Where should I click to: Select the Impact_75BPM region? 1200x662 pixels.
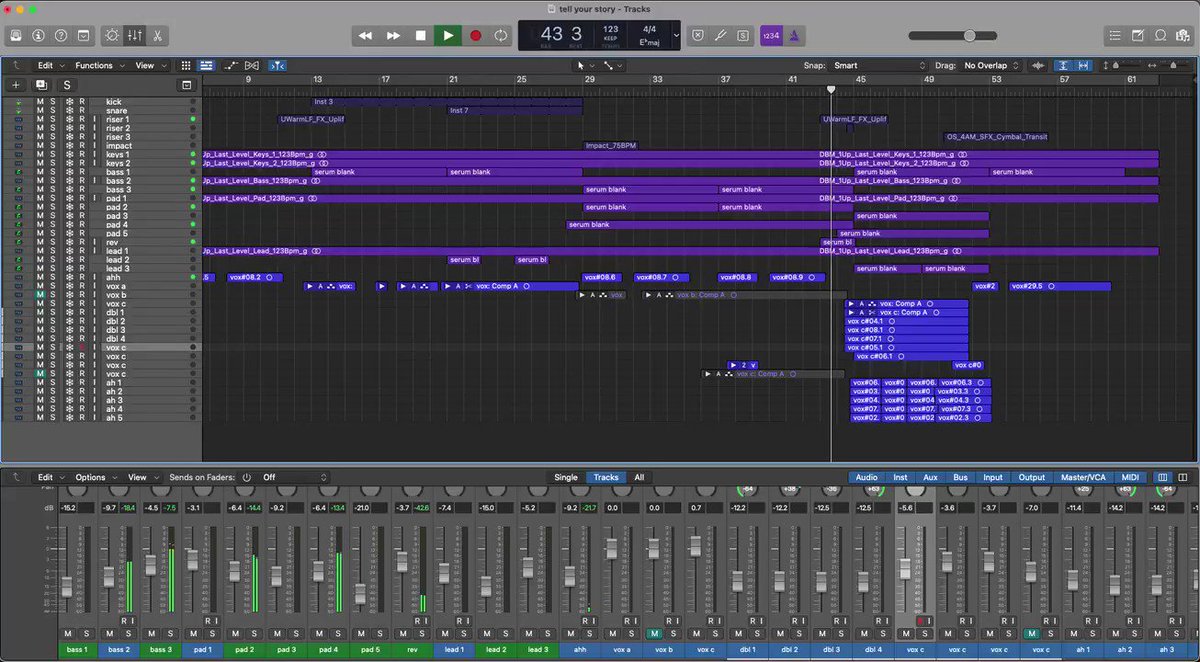(x=610, y=145)
